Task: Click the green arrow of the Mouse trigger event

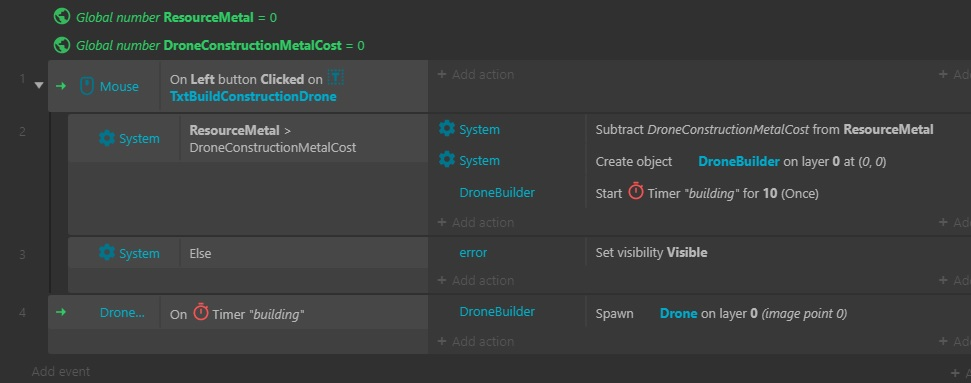Action: (61, 86)
